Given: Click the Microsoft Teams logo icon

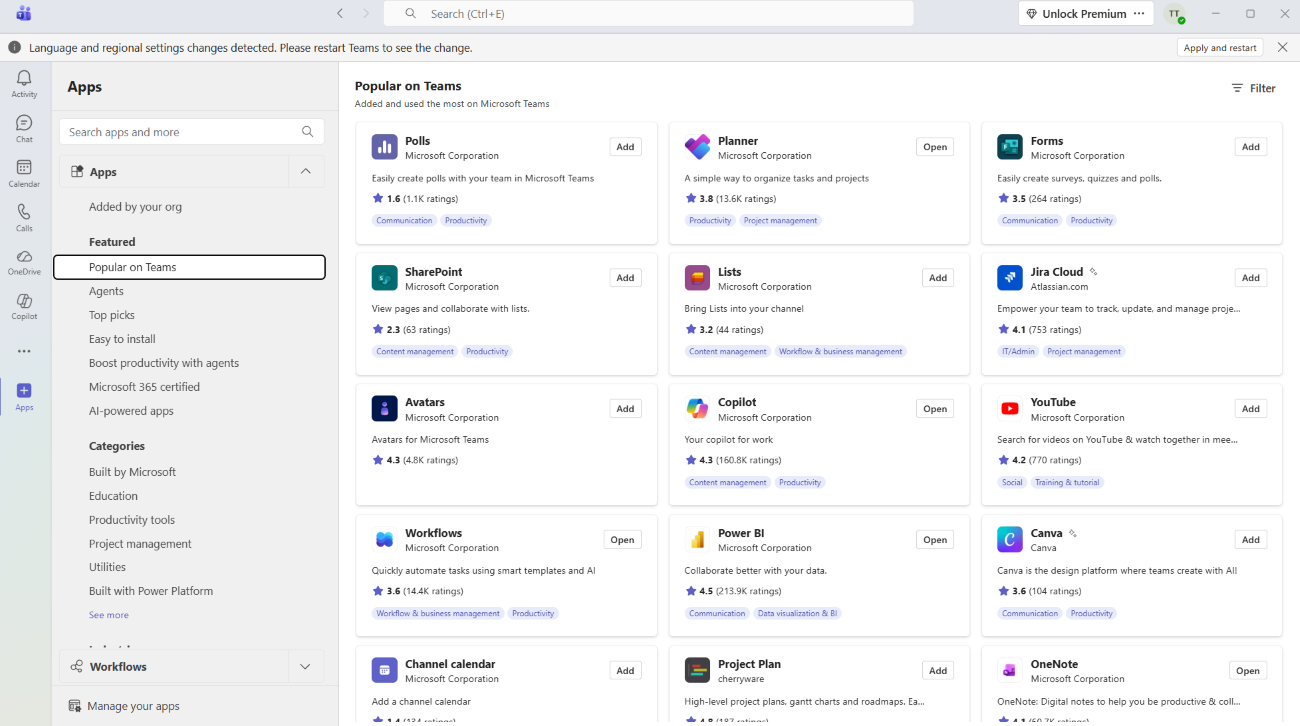Looking at the screenshot, I should tap(24, 14).
